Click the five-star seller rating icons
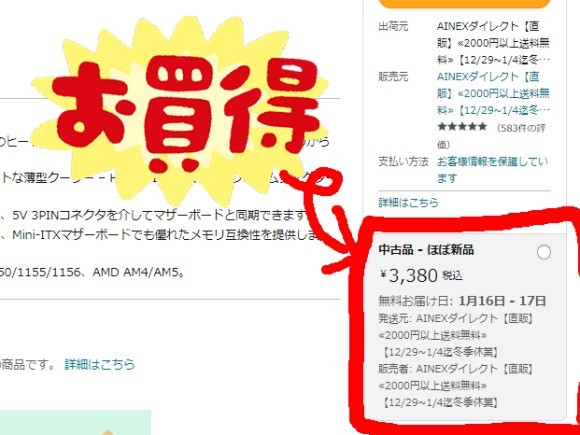Screen dimensions: 580x435 [x=462, y=127]
